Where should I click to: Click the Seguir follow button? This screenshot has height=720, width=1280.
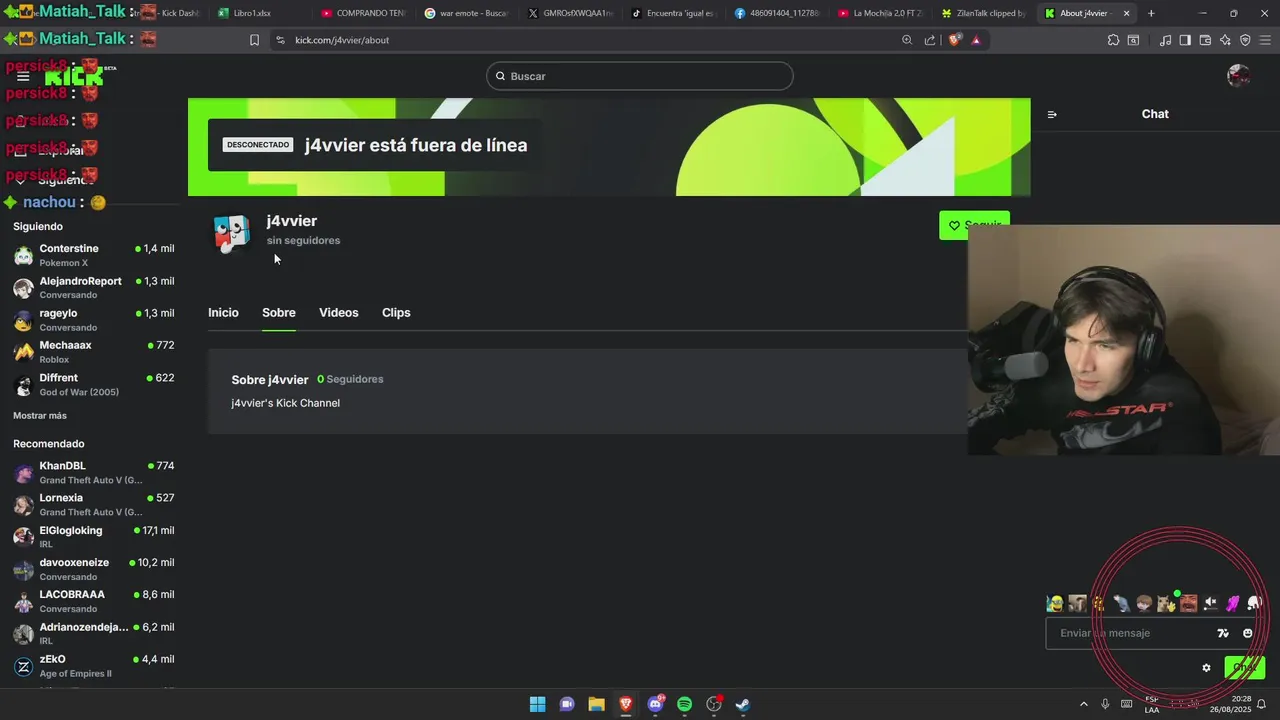(974, 225)
